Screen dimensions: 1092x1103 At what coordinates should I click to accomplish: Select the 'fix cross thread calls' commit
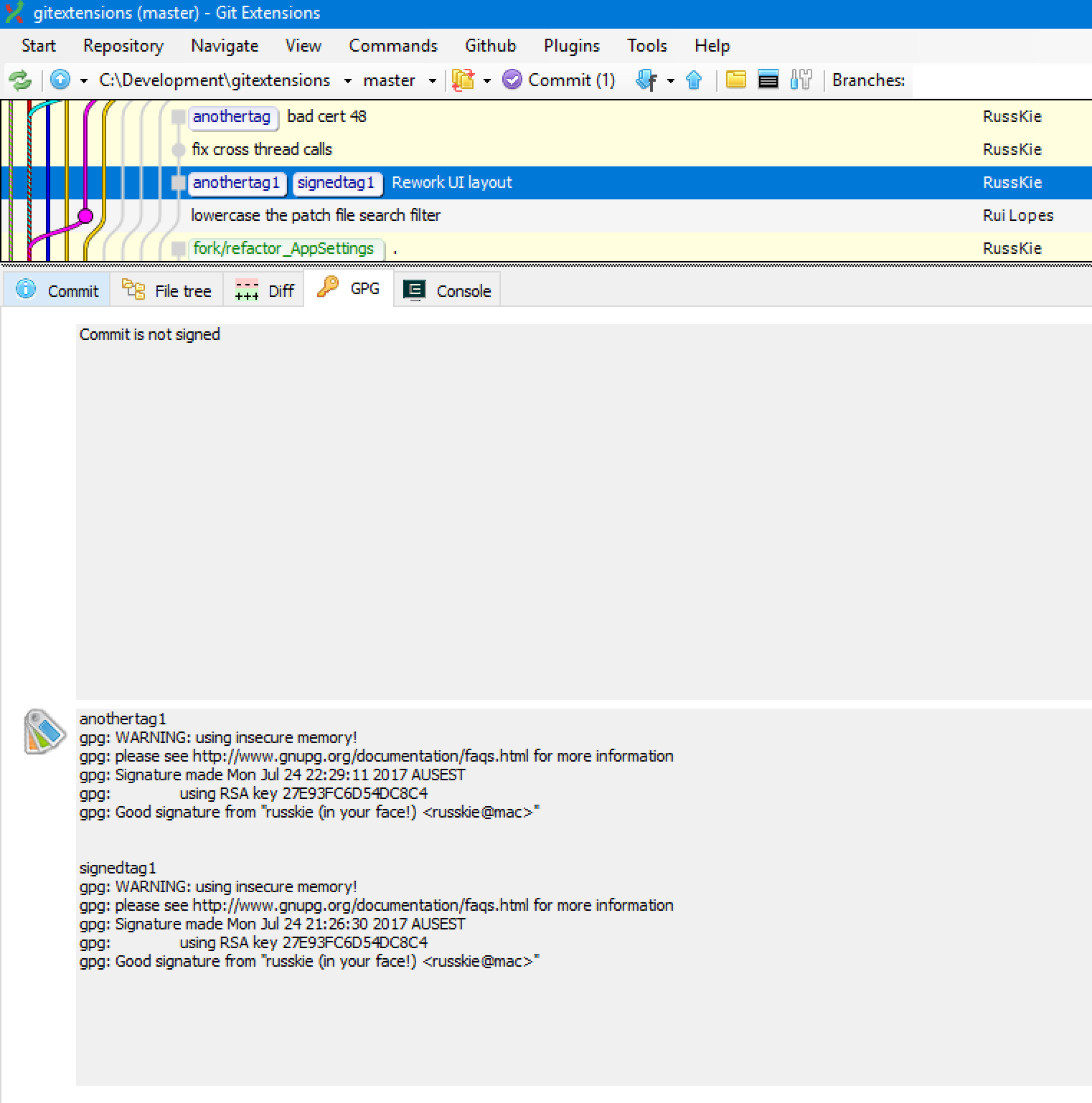tap(262, 149)
